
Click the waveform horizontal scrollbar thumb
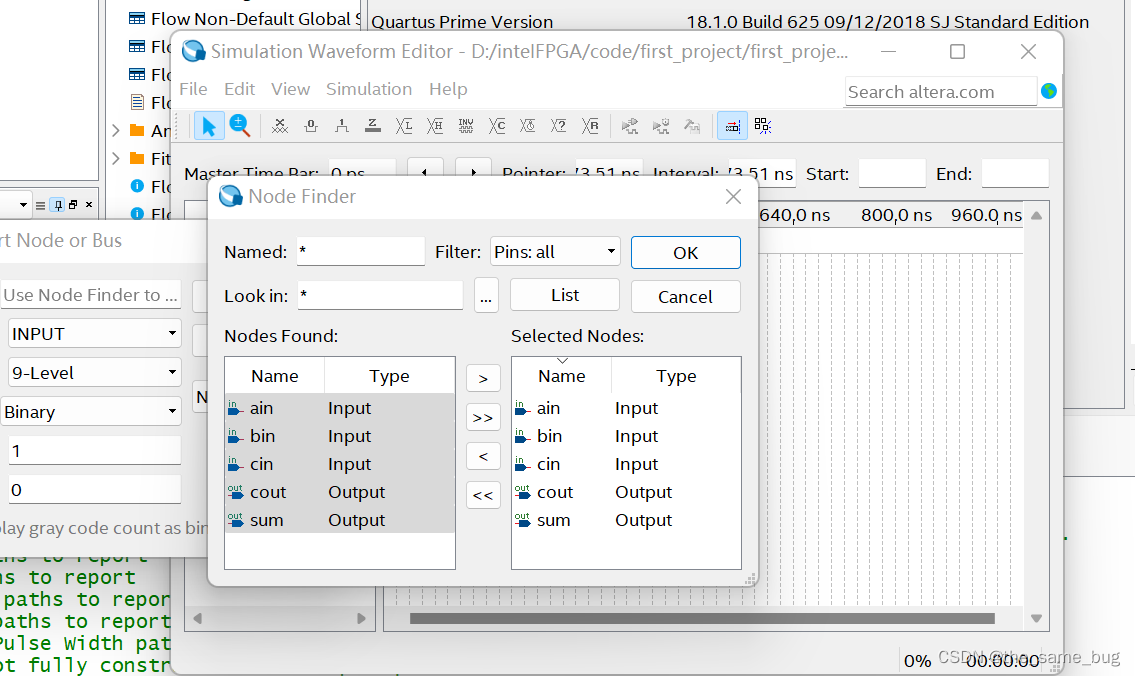click(x=701, y=618)
